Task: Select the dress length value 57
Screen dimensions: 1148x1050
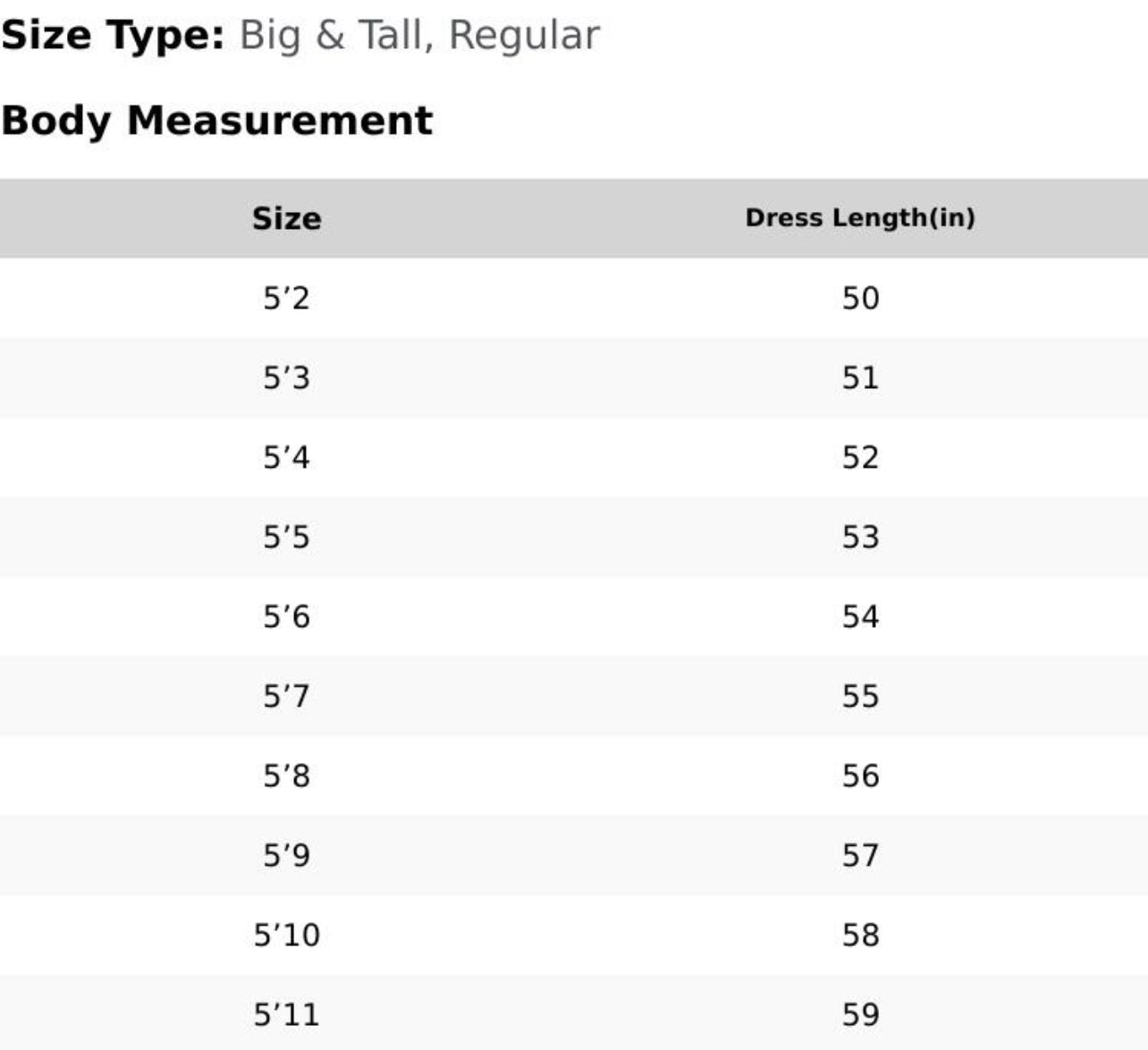Action: pos(860,855)
